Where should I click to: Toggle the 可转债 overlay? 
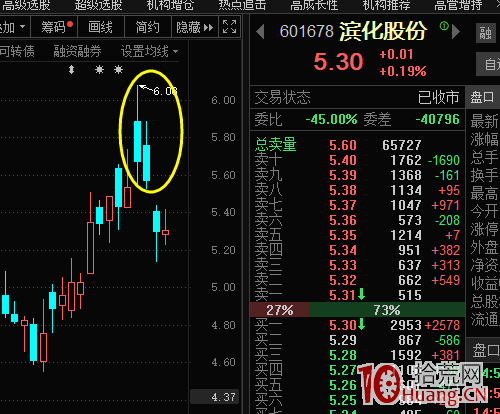click(17, 52)
